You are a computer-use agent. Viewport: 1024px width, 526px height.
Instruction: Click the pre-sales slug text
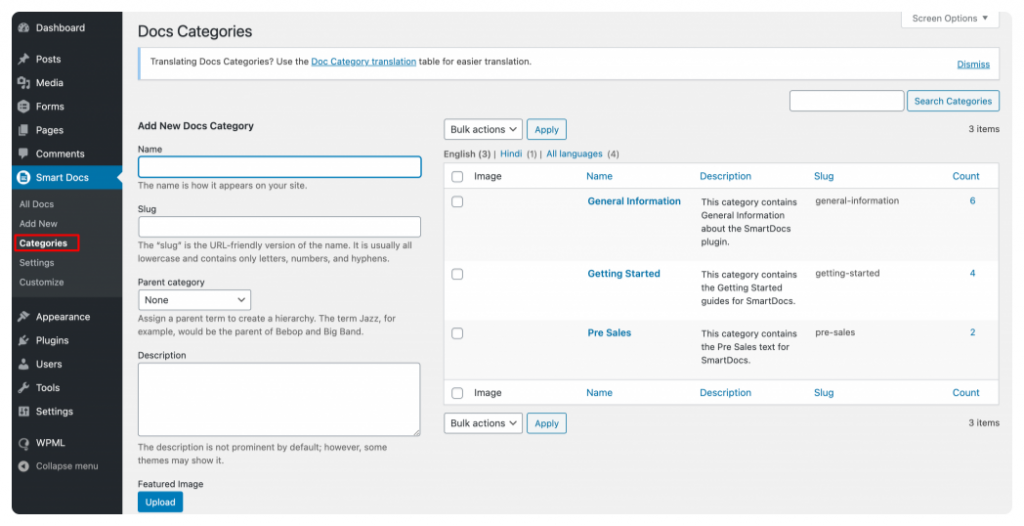point(835,332)
